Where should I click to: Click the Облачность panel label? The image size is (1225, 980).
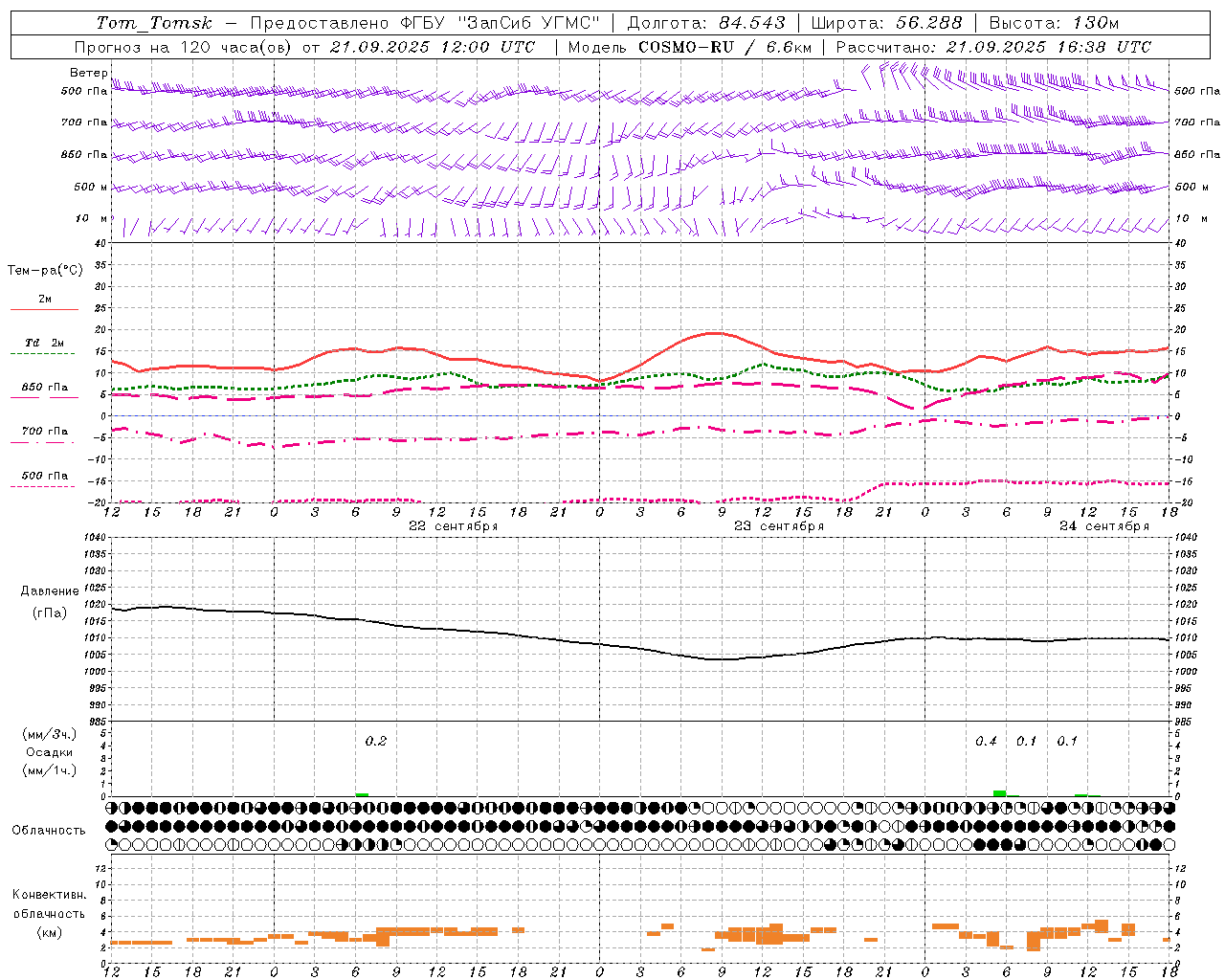[49, 831]
